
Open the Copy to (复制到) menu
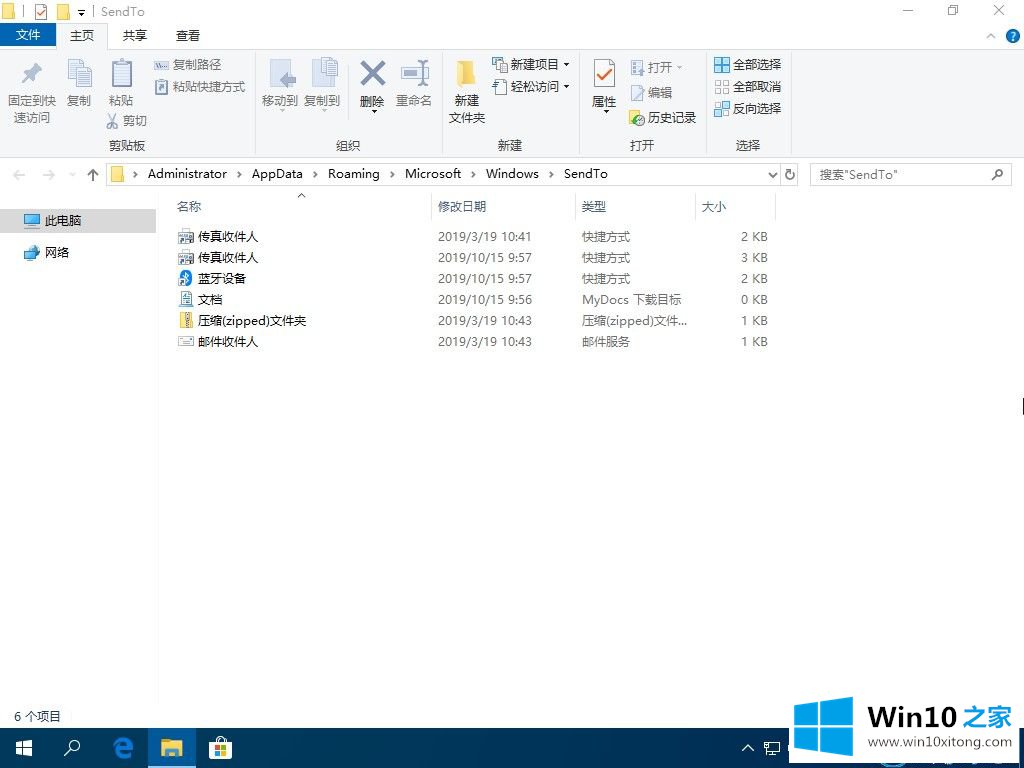coord(322,85)
